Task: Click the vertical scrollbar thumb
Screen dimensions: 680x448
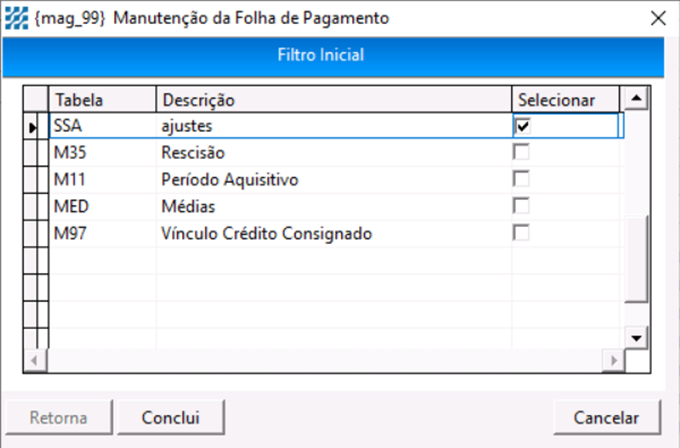Action: tap(636, 258)
